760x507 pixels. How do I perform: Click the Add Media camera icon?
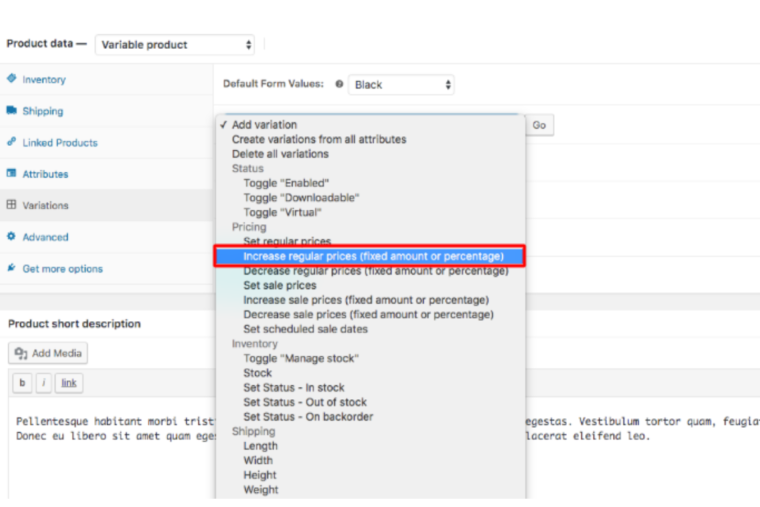21,353
